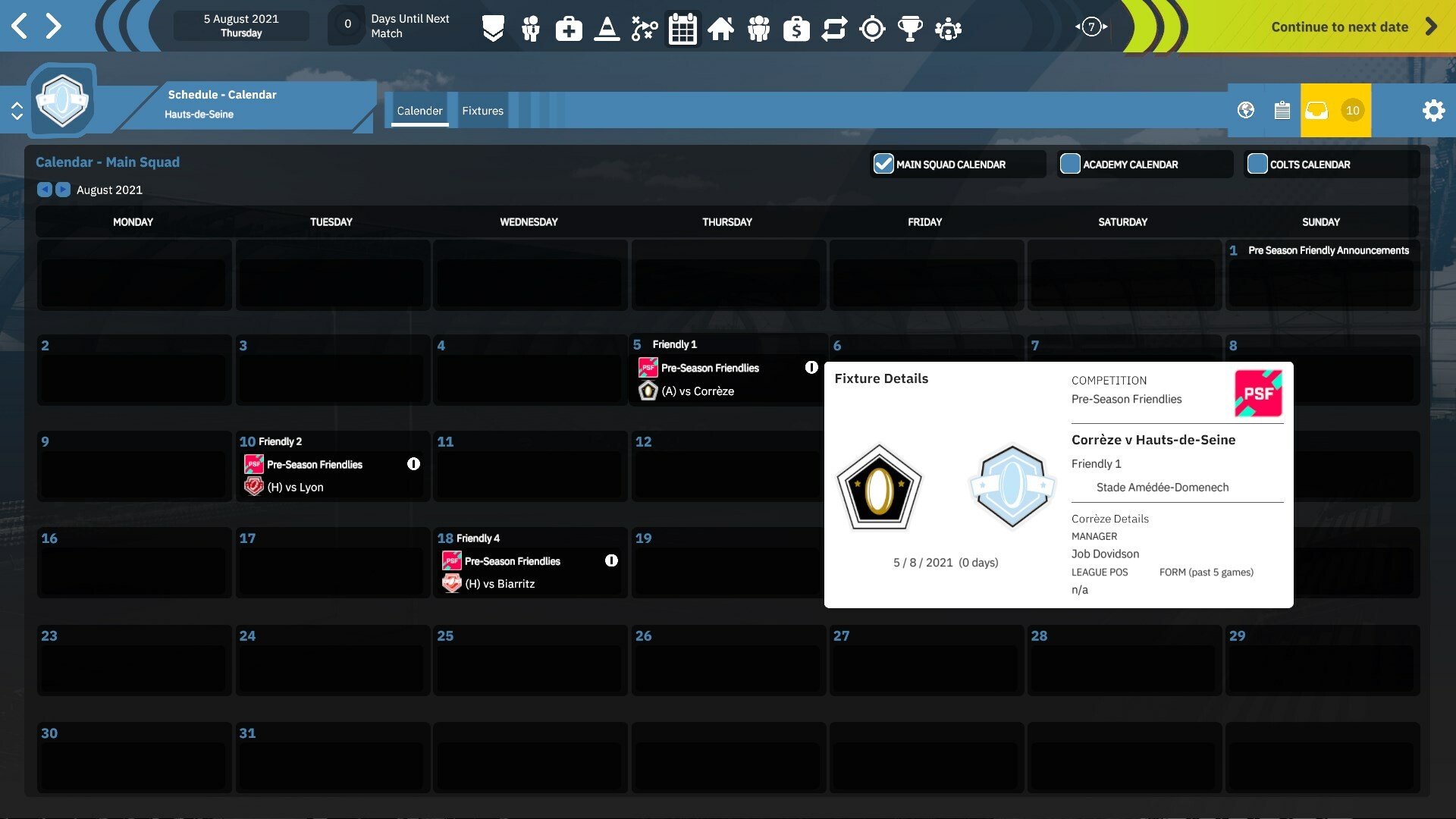Open the transfers arrows icon
This screenshot has width=1456, height=819.
(834, 29)
